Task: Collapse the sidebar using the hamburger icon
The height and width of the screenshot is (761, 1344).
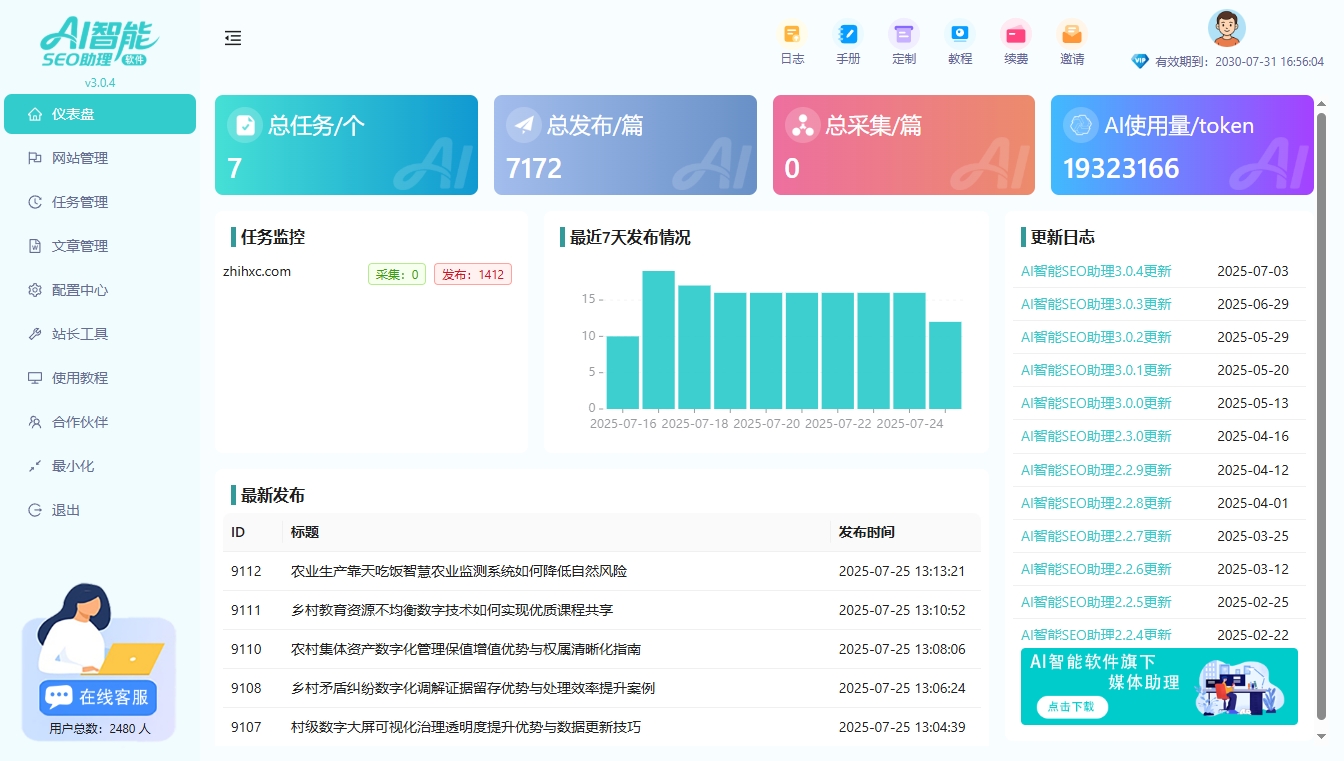Action: [233, 38]
